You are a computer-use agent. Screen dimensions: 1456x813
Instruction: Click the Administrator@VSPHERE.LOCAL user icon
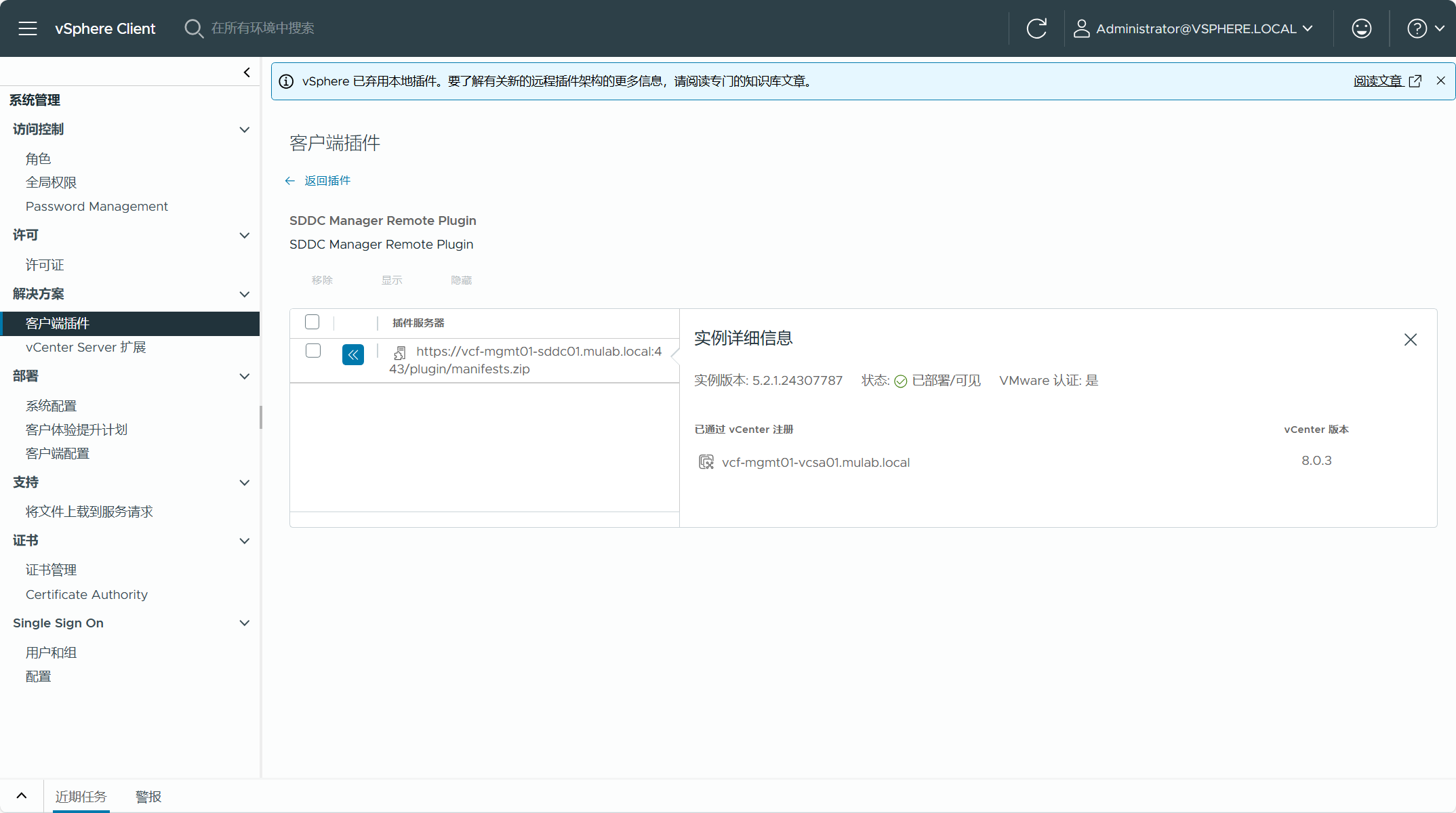point(1079,27)
